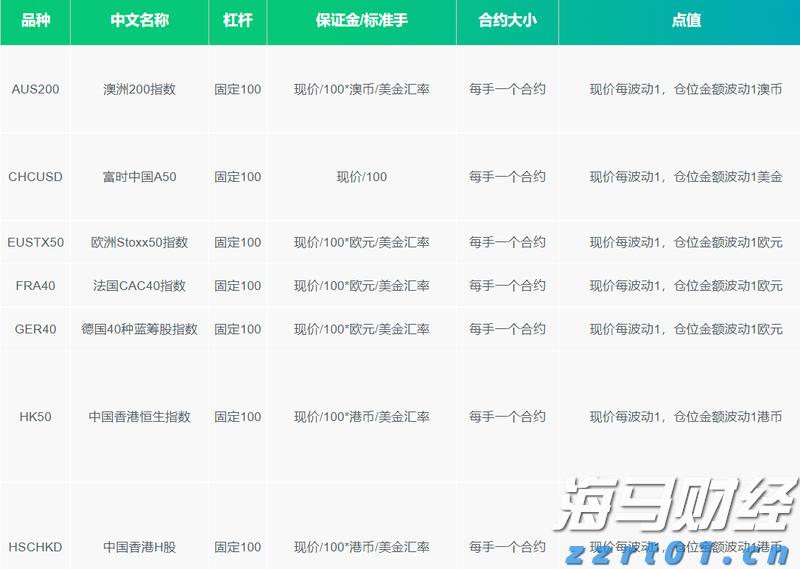Click the 德国40种蓝筹股指数 name cell
The image size is (800, 569).
(x=139, y=329)
